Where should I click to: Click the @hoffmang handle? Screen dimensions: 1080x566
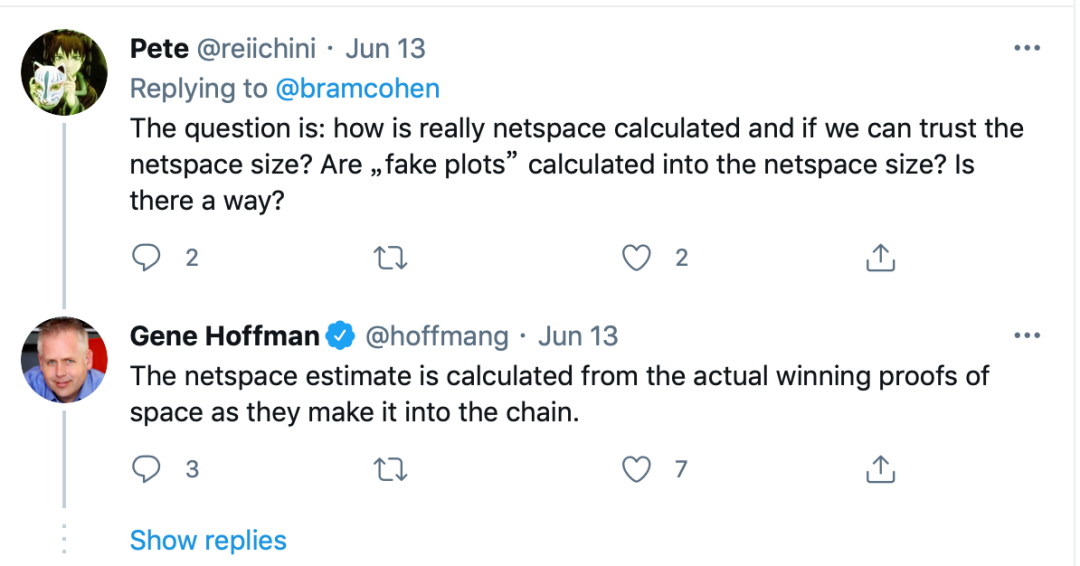(437, 337)
